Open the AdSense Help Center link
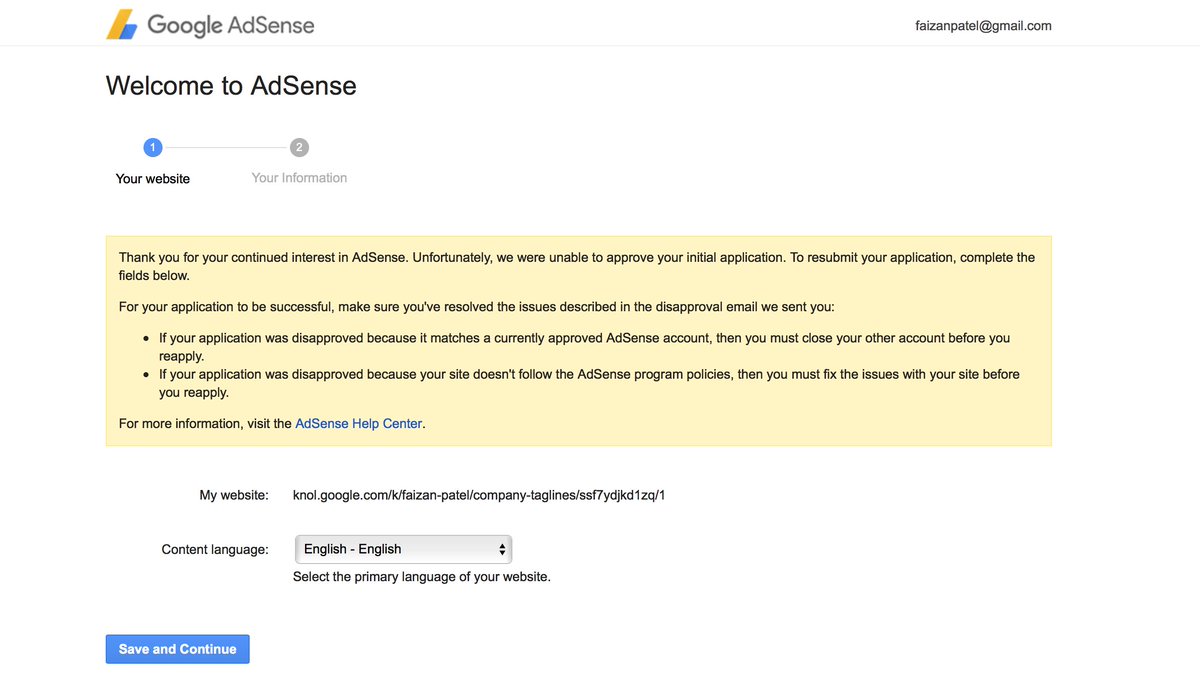 click(359, 424)
